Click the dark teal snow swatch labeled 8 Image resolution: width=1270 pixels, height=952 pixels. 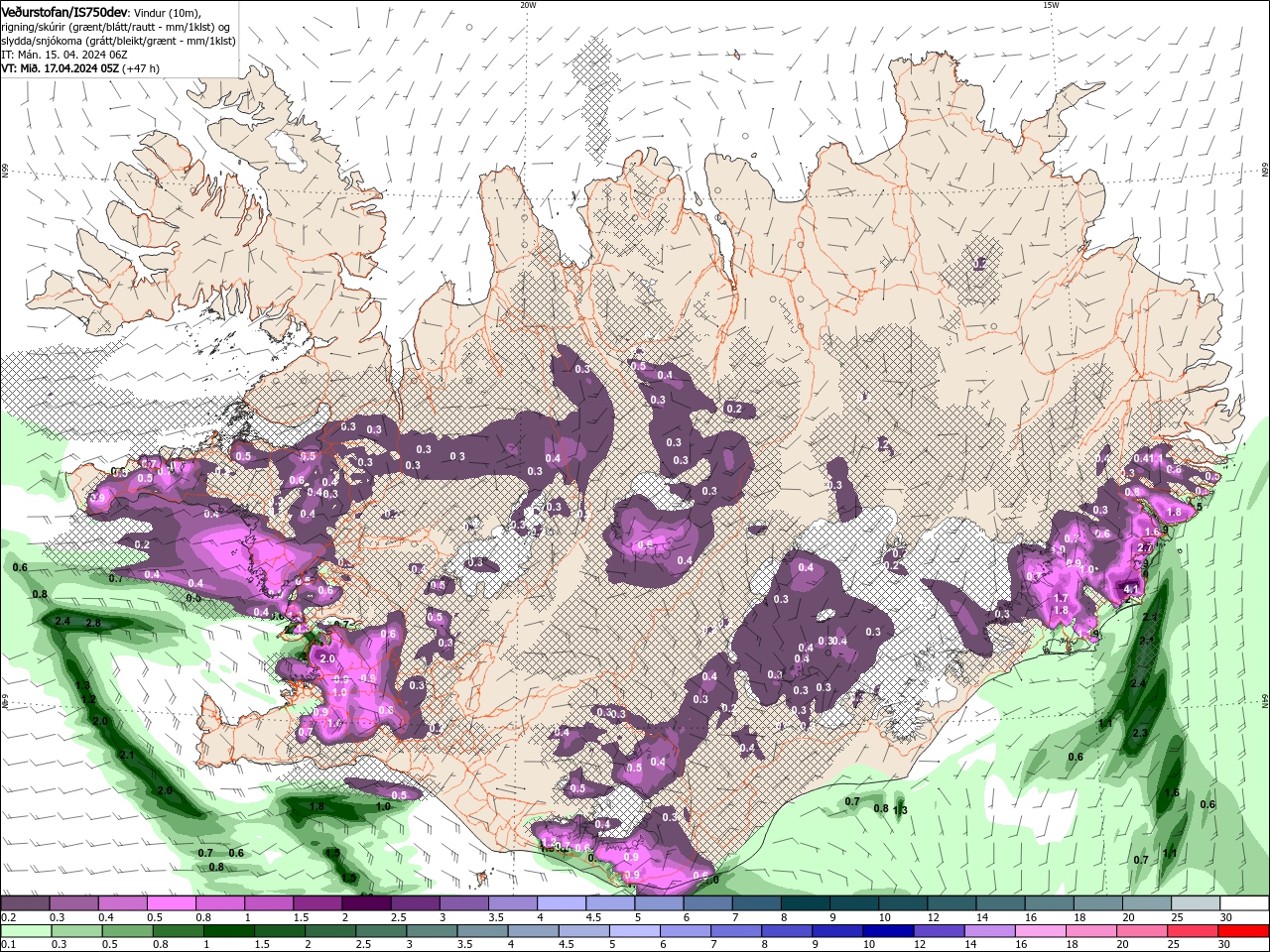[804, 903]
